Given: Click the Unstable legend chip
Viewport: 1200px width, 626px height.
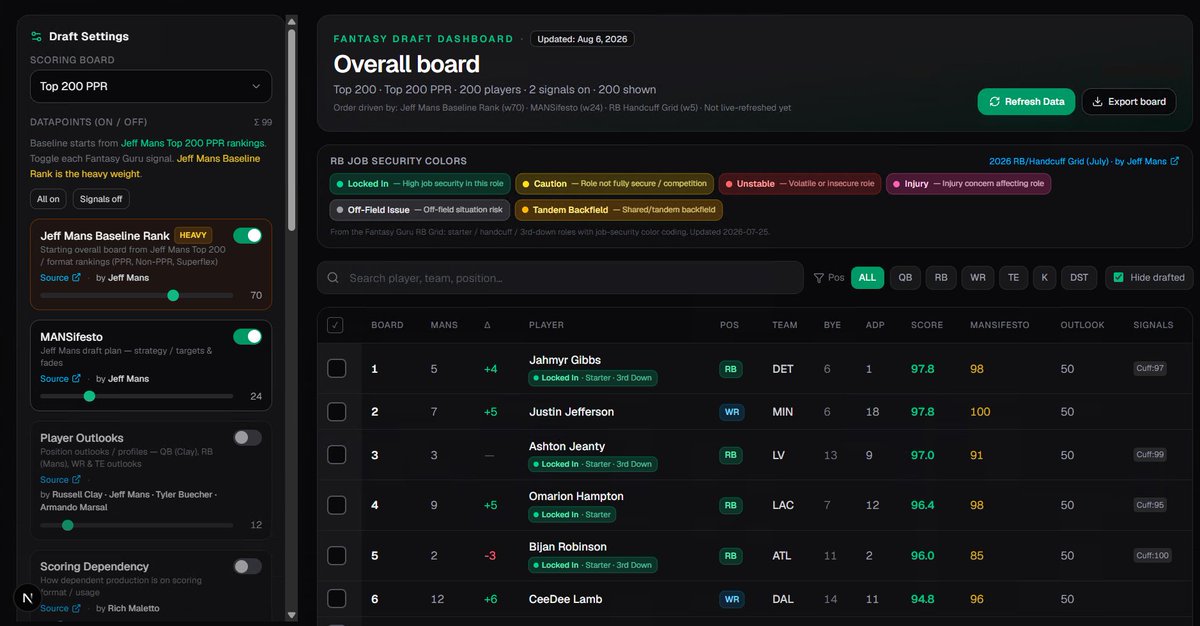Looking at the screenshot, I should pyautogui.click(x=801, y=184).
